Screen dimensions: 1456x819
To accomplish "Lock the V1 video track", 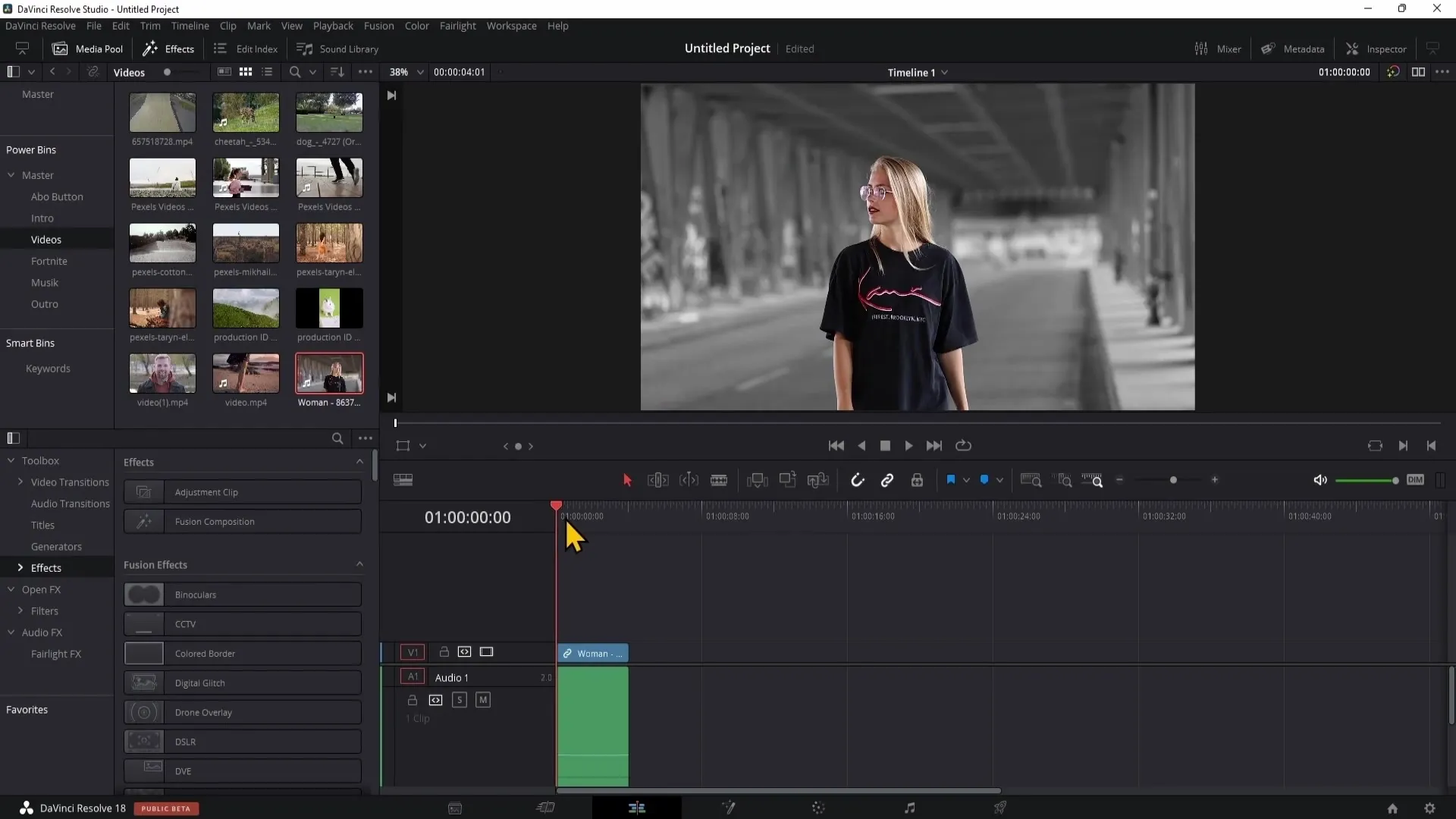I will click(x=444, y=651).
